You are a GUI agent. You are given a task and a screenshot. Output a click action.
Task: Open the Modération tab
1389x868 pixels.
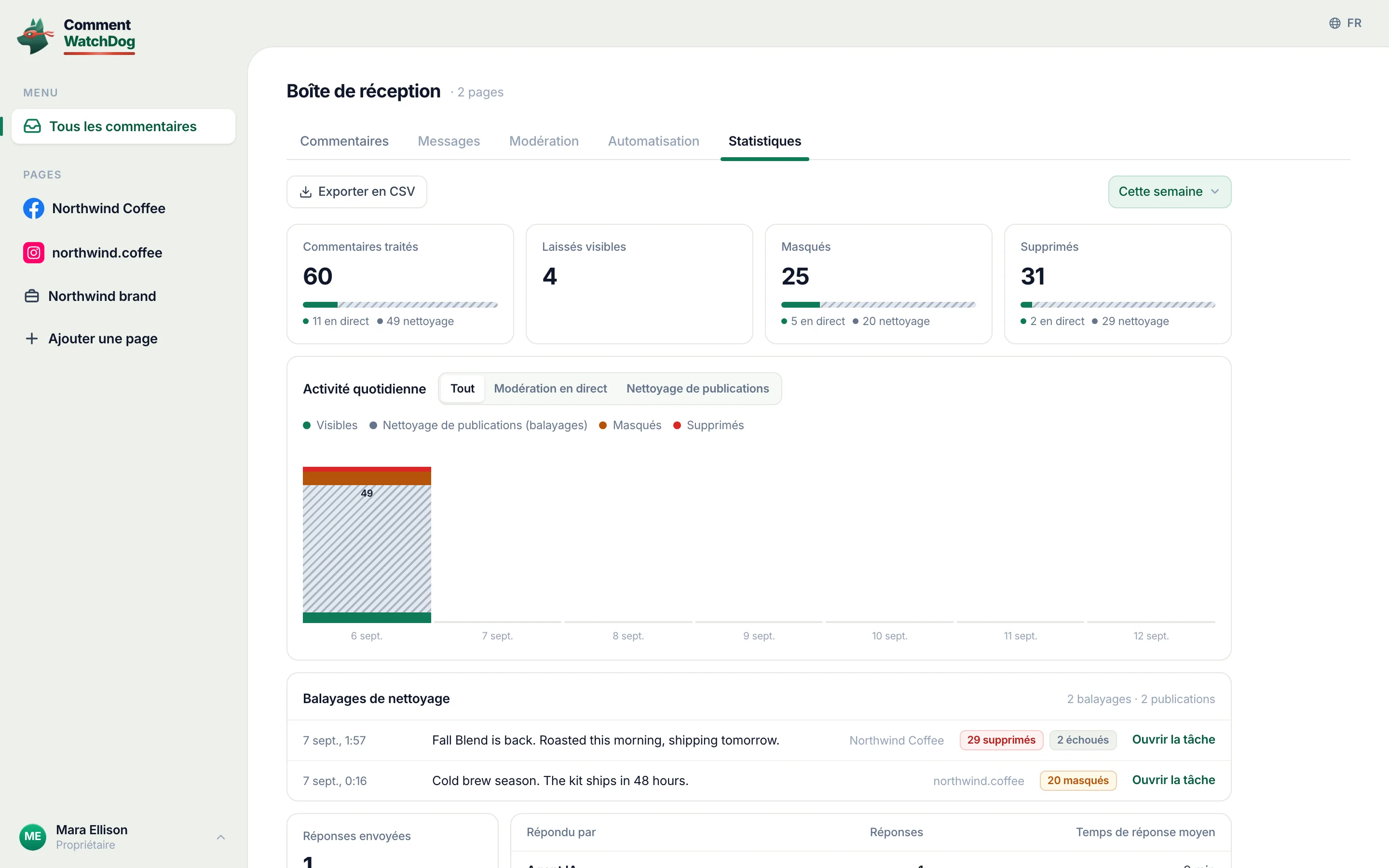pyautogui.click(x=544, y=141)
